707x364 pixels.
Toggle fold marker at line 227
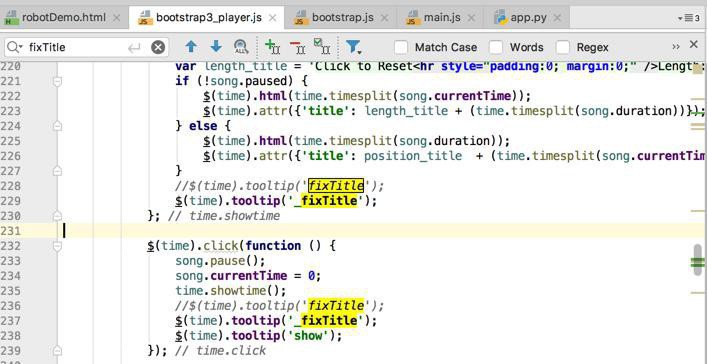tap(57, 171)
